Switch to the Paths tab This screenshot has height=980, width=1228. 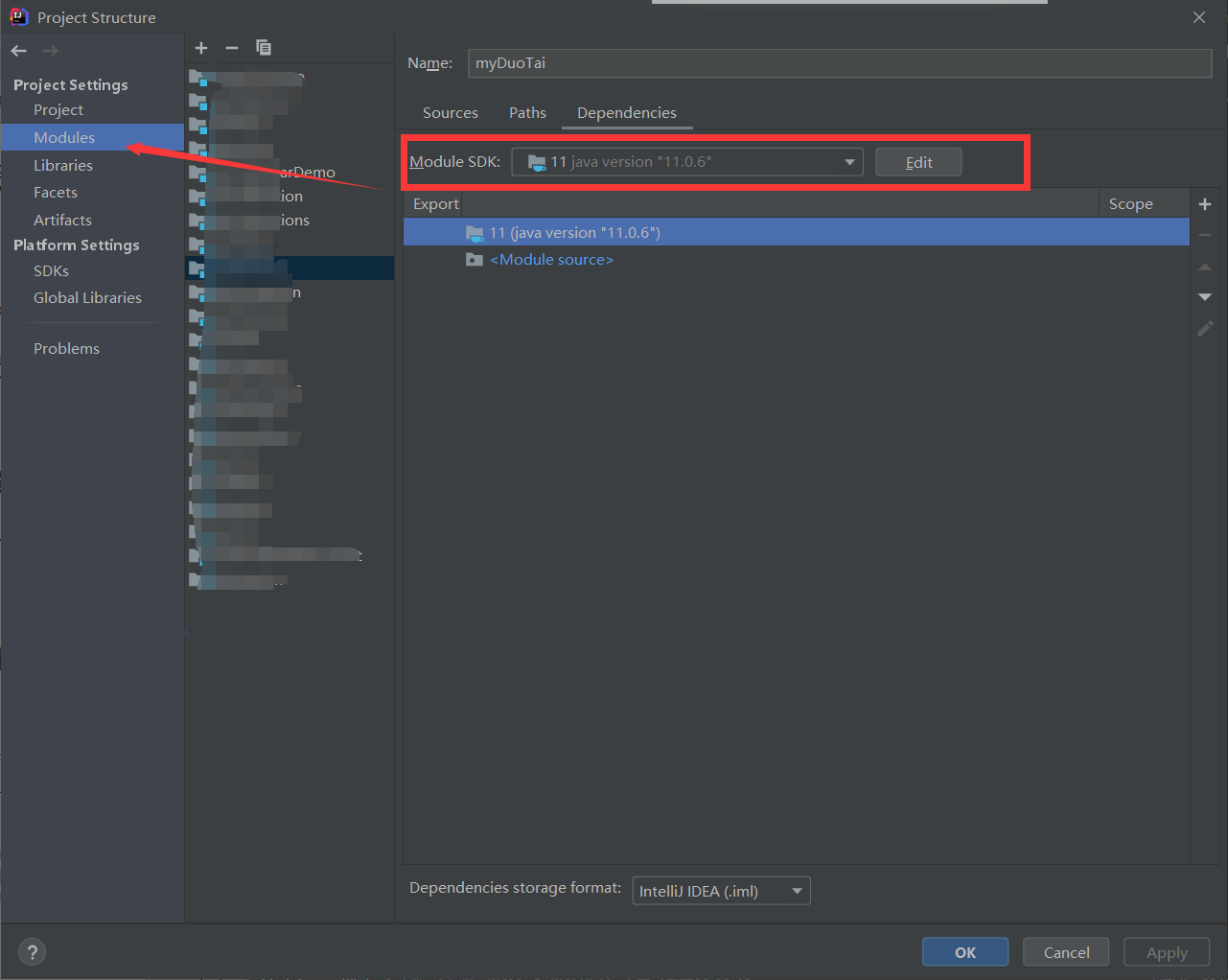(x=527, y=113)
